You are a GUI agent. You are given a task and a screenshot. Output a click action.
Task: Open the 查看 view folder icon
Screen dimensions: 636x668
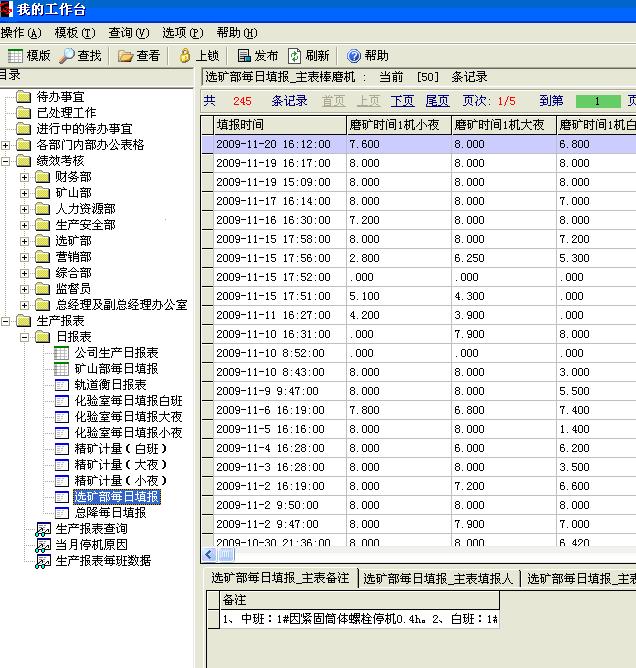point(125,56)
